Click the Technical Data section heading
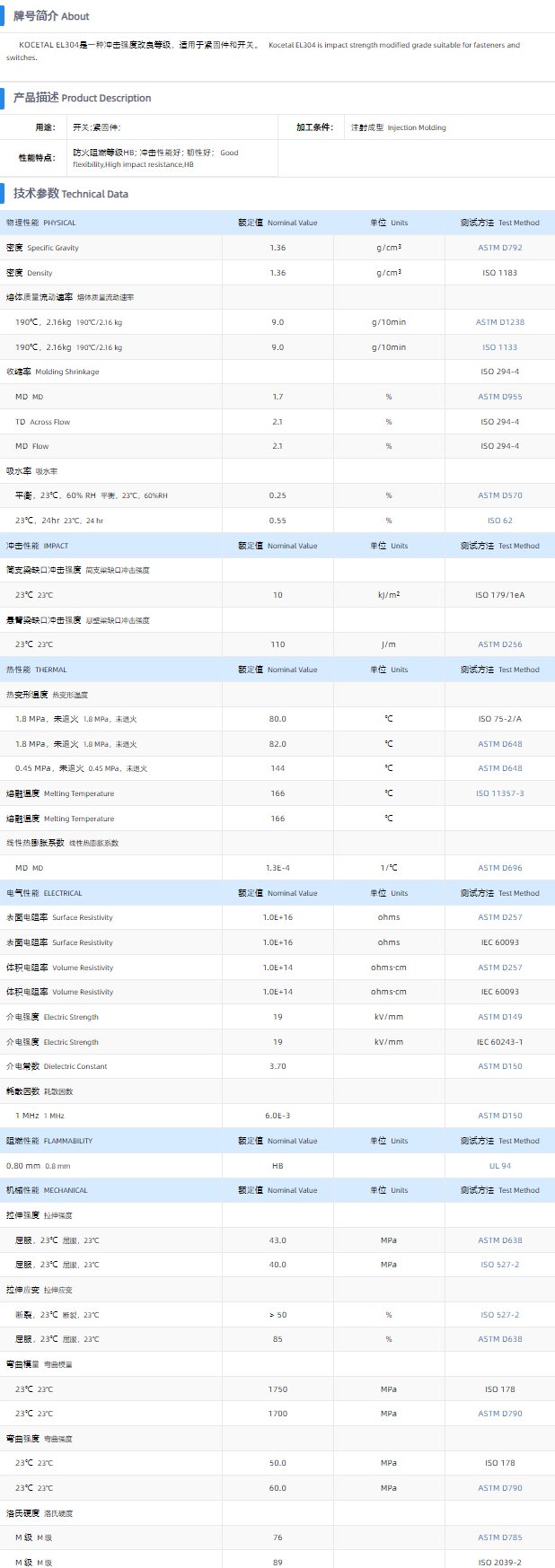This screenshot has height=1568, width=555. [71, 194]
